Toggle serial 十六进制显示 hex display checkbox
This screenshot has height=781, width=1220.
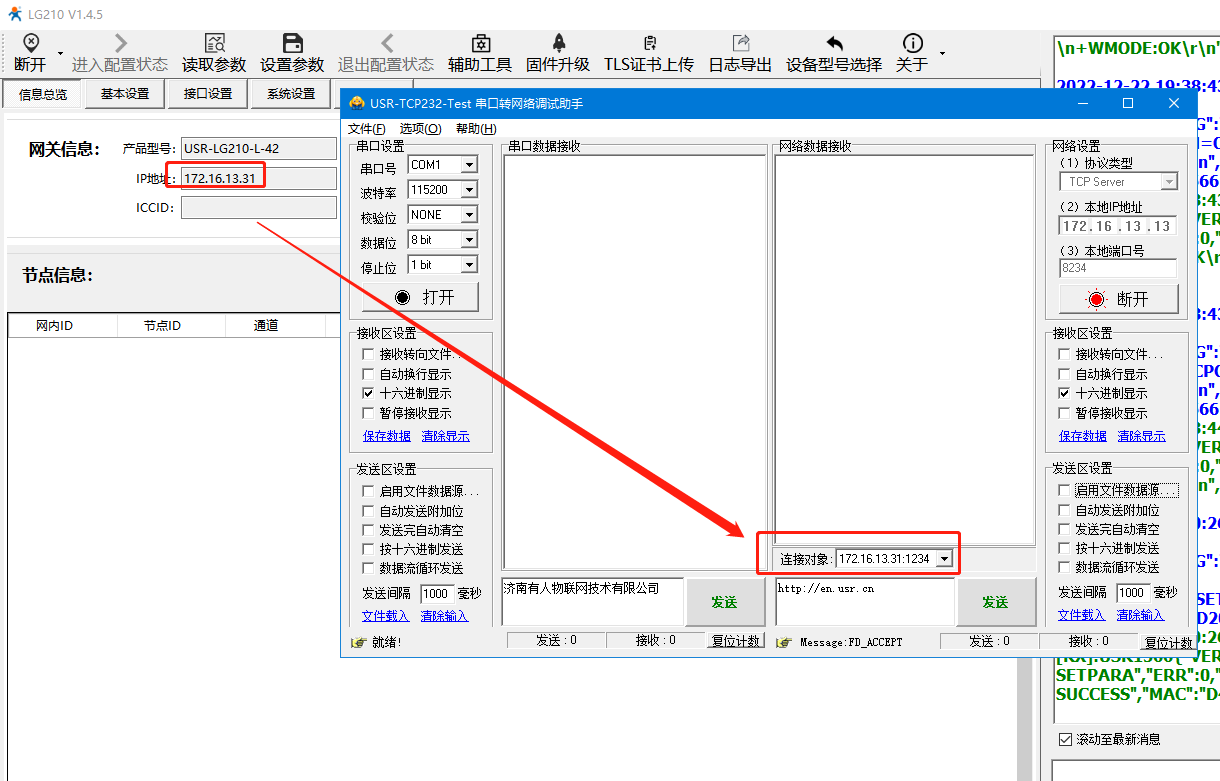[x=368, y=394]
